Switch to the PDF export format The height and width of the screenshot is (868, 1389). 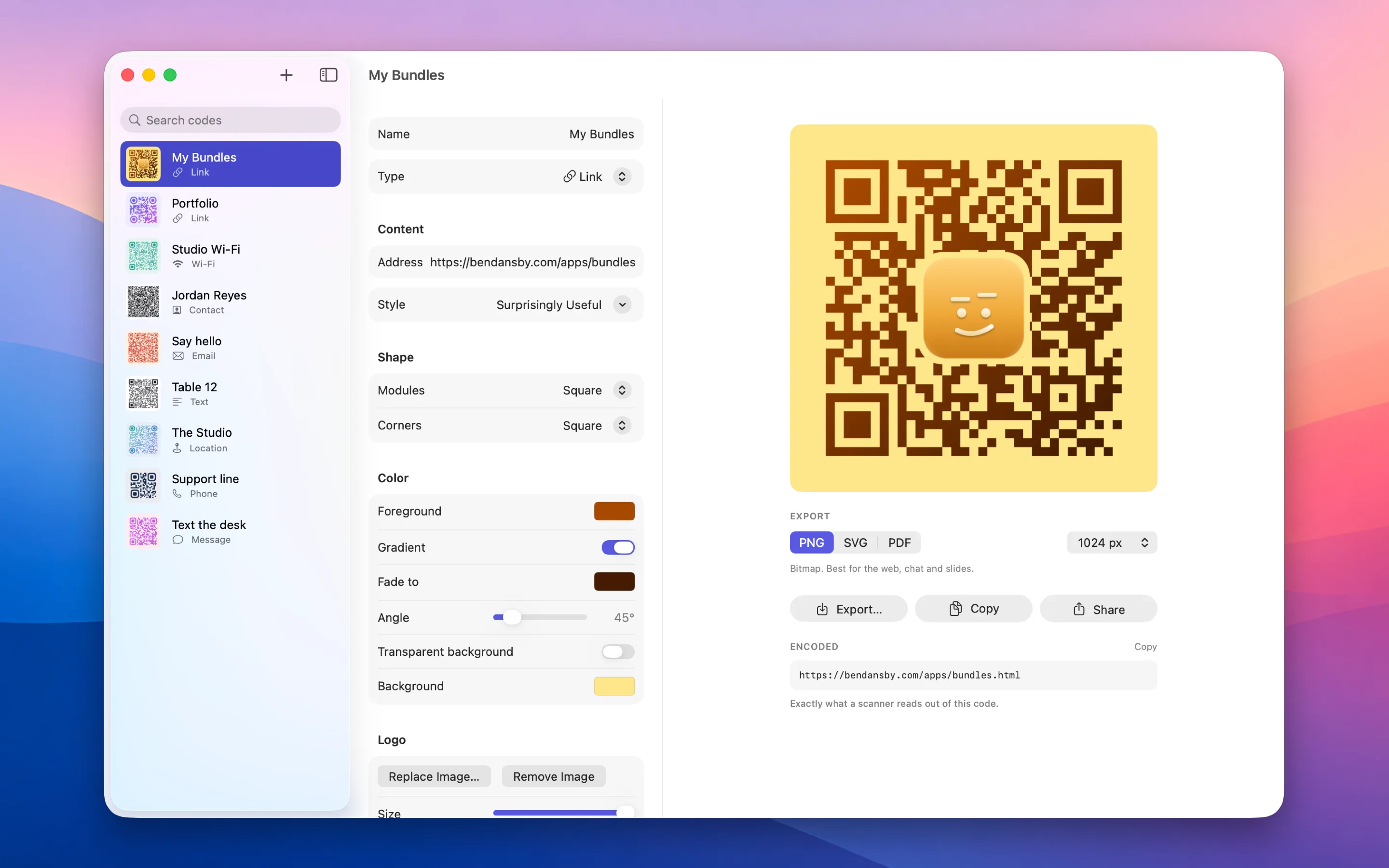tap(899, 542)
